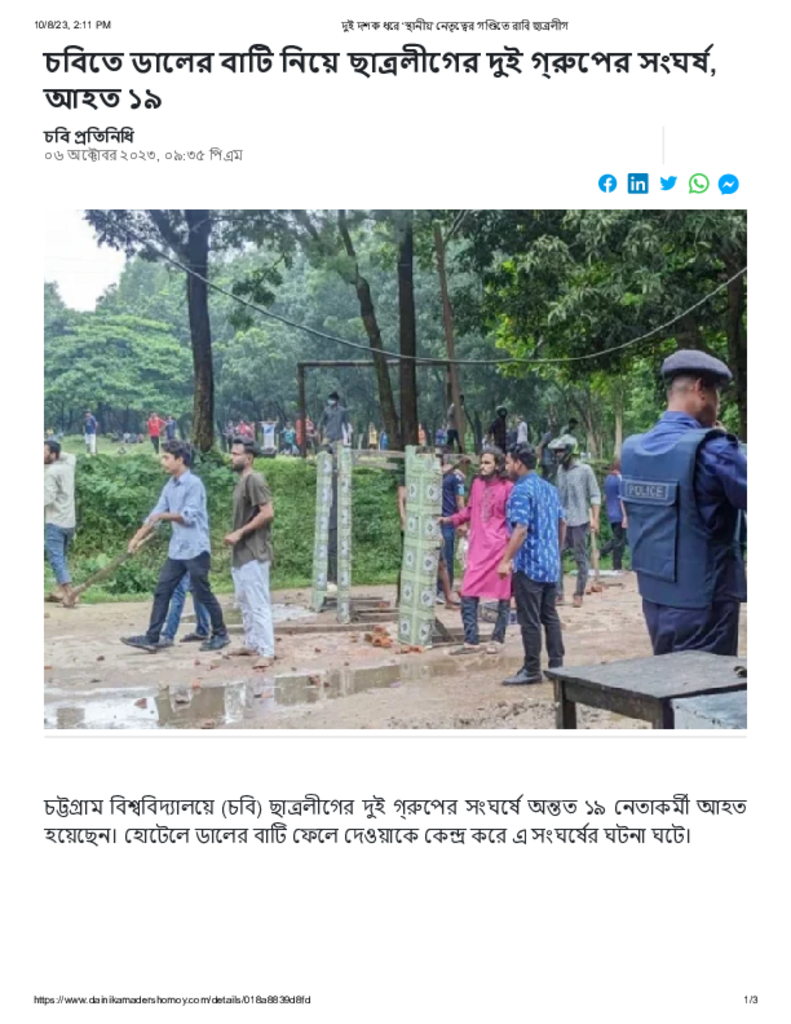Share the article on Facebook
791x1024 pixels.
tap(607, 184)
